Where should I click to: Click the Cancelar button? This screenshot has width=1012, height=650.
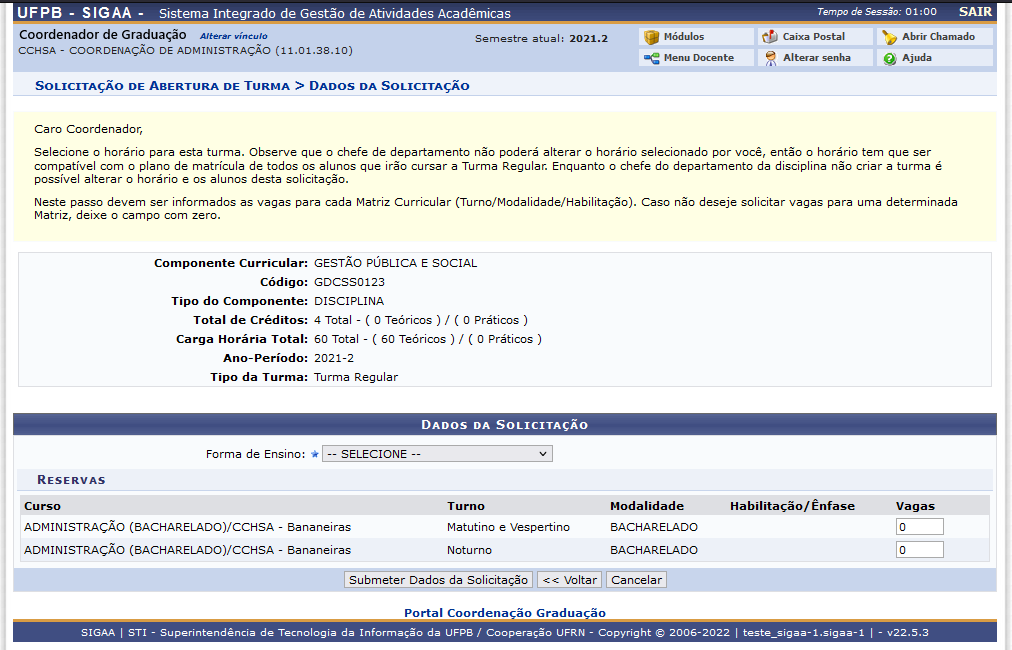(x=636, y=580)
